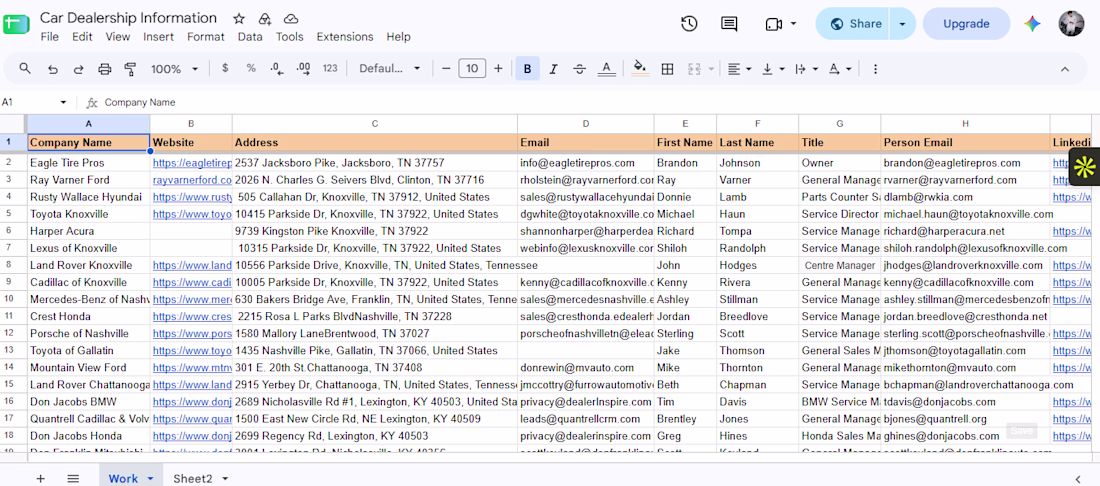Open the File menu
The height and width of the screenshot is (486, 1100).
point(49,36)
